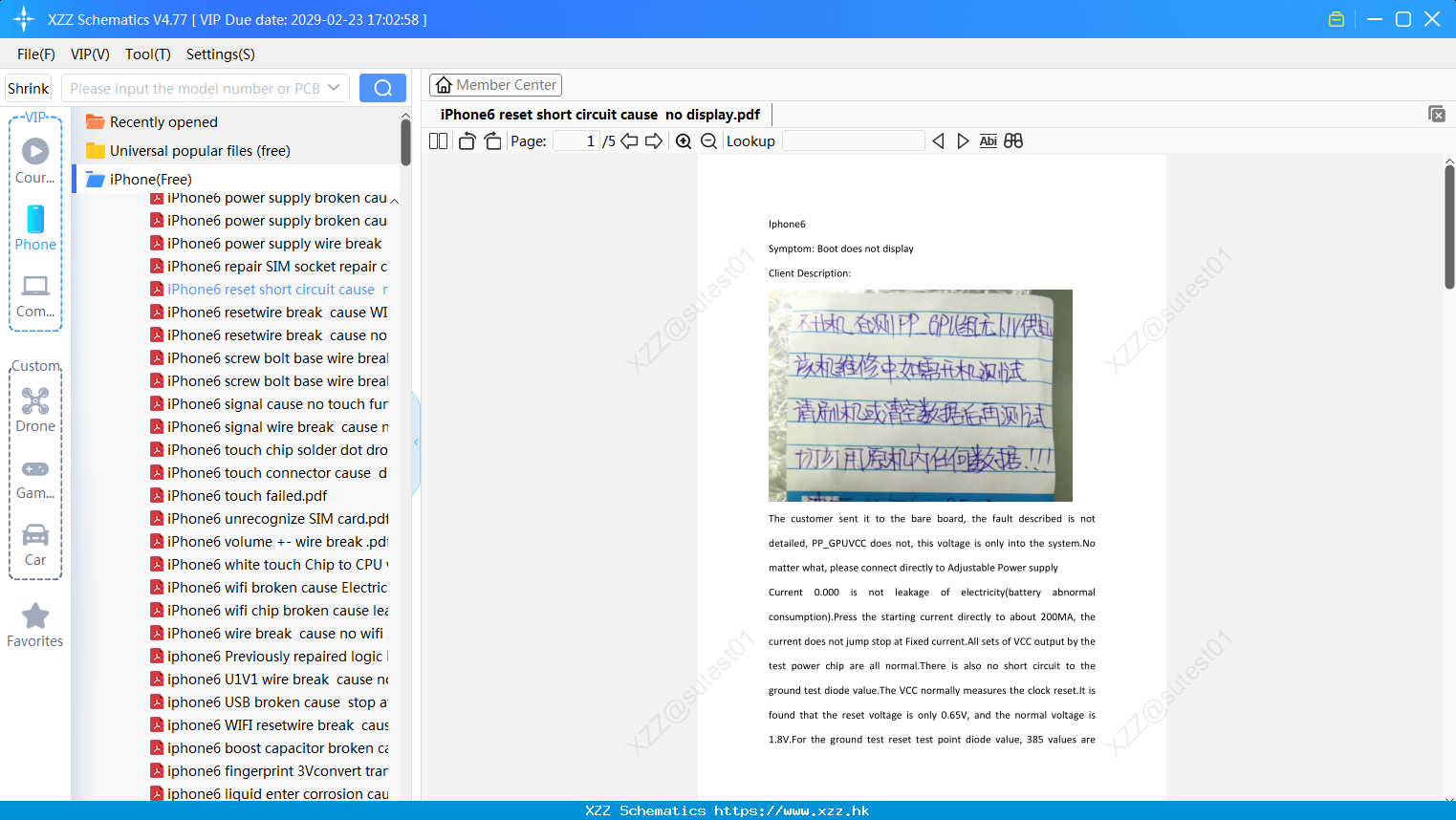
Task: Select iPhone6 reset short circuit cause file
Action: [x=269, y=290]
